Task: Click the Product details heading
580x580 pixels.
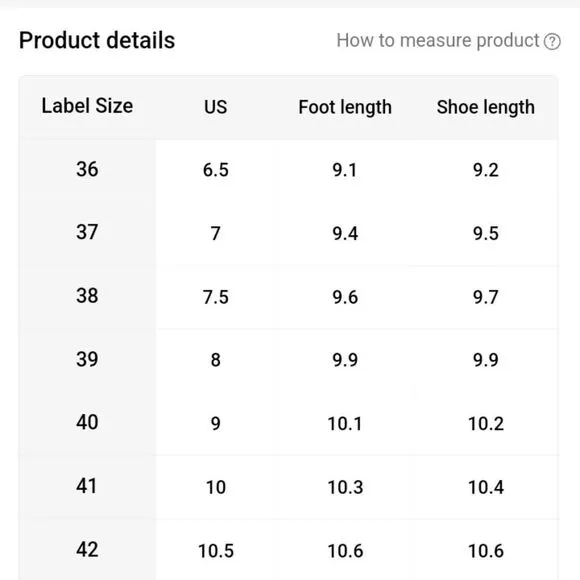Action: 97,40
